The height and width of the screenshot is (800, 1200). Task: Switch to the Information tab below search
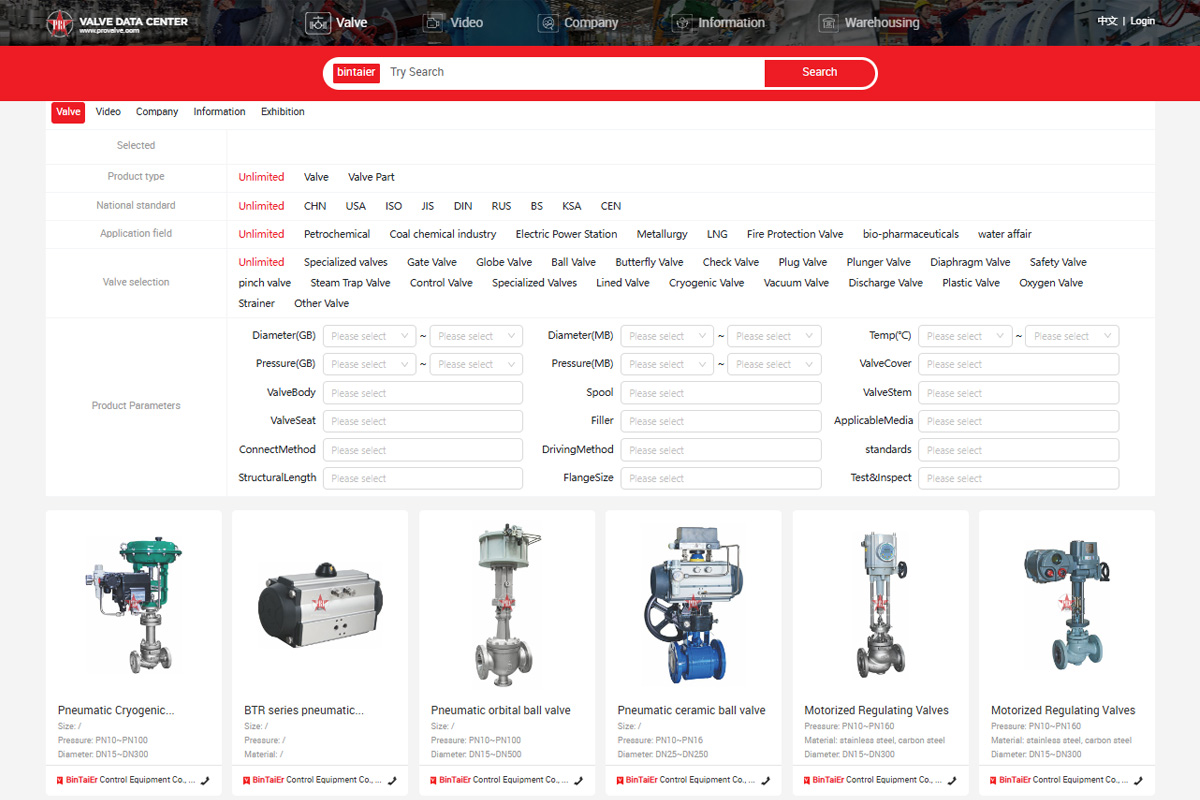click(x=219, y=112)
